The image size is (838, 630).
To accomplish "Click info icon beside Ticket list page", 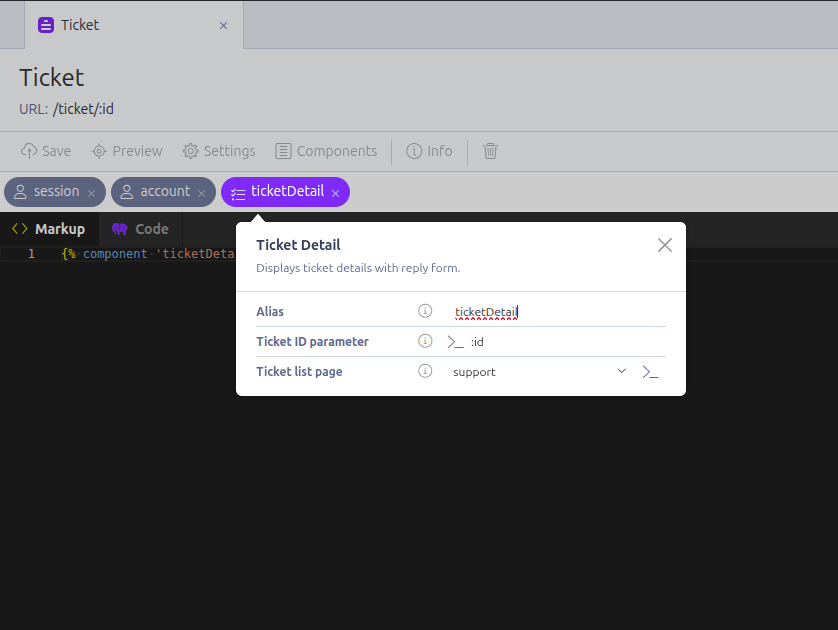I will pyautogui.click(x=425, y=371).
